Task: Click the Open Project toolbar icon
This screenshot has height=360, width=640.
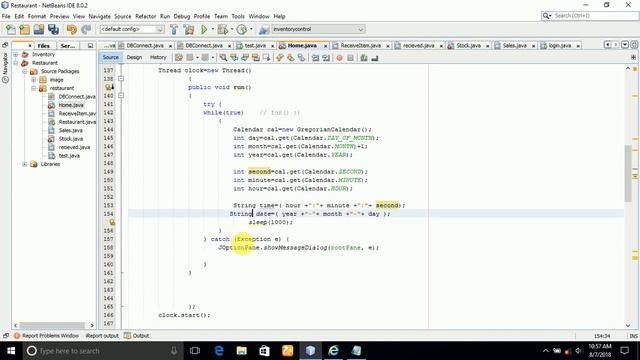Action: coord(39,29)
